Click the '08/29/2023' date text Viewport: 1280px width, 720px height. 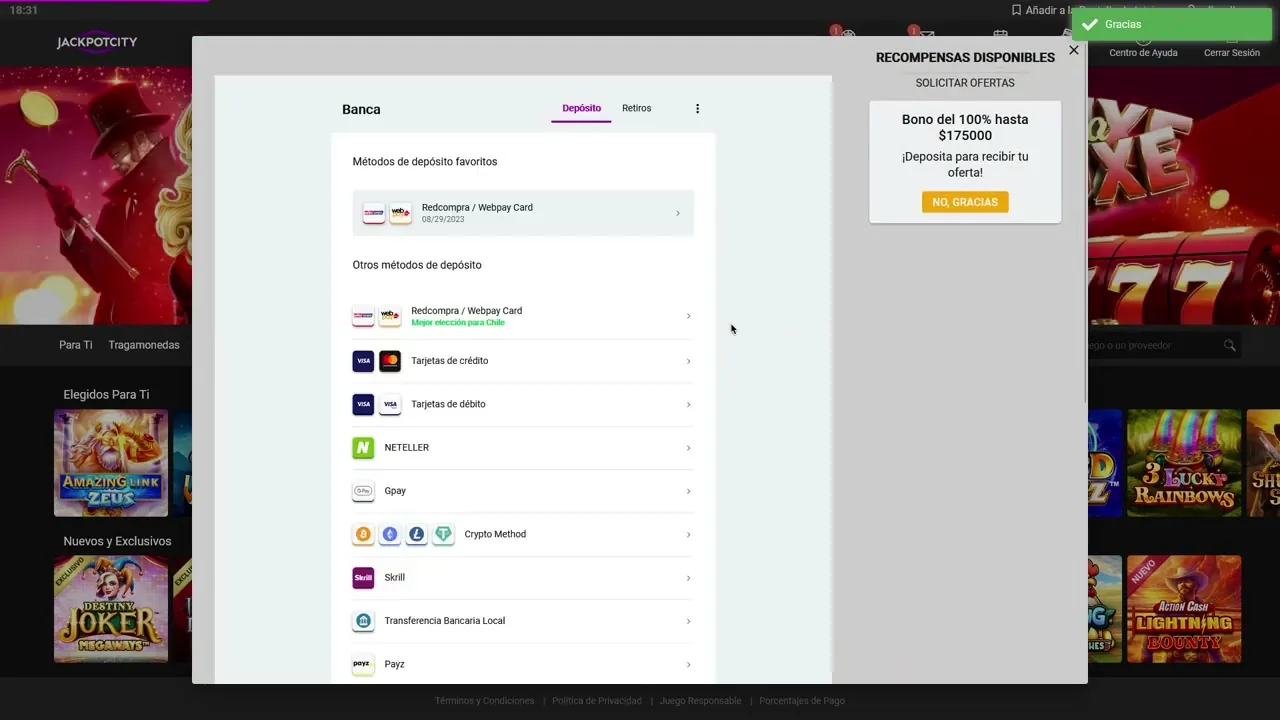pos(443,220)
